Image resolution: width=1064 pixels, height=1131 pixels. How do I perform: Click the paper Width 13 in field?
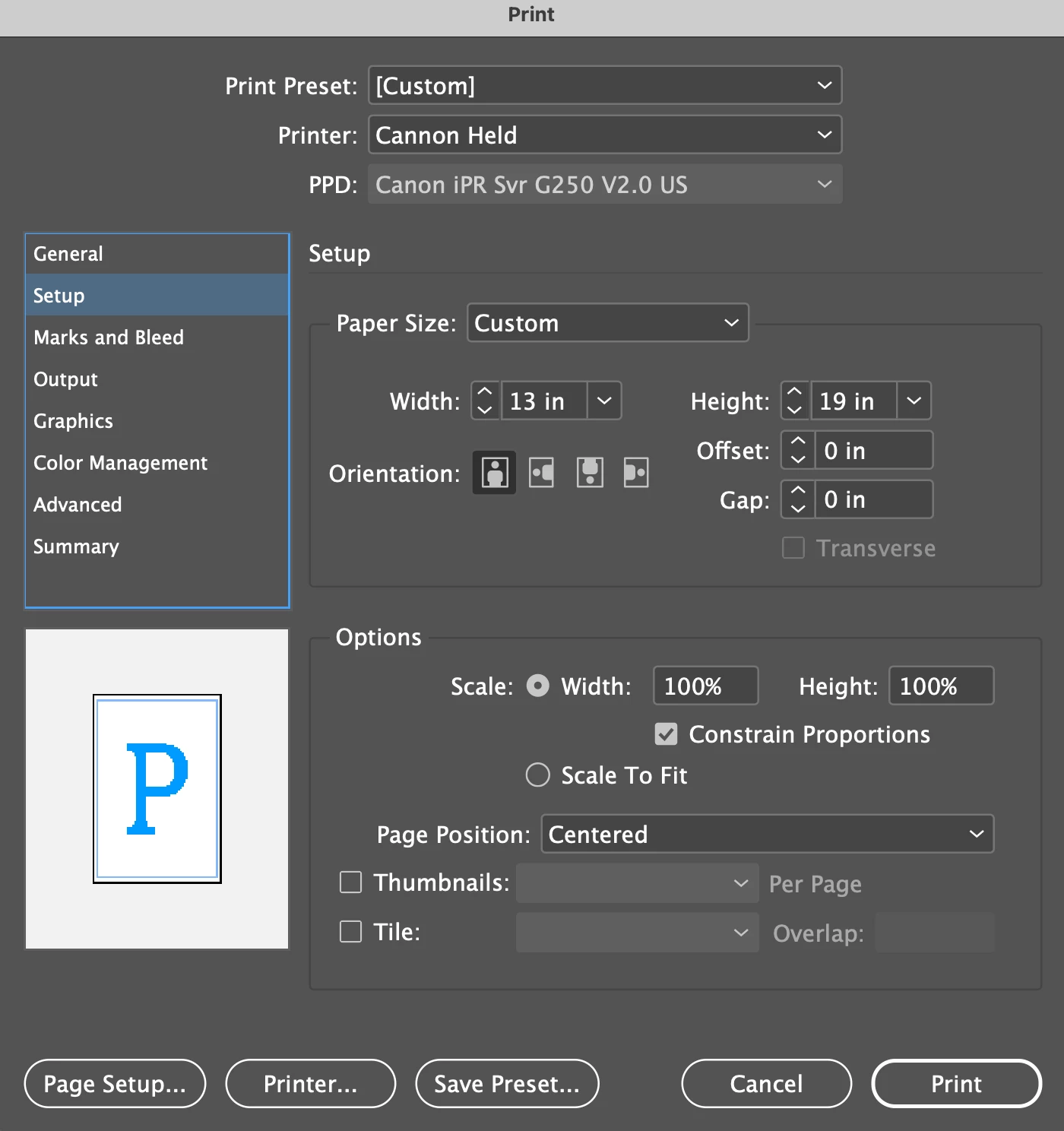[x=543, y=401]
